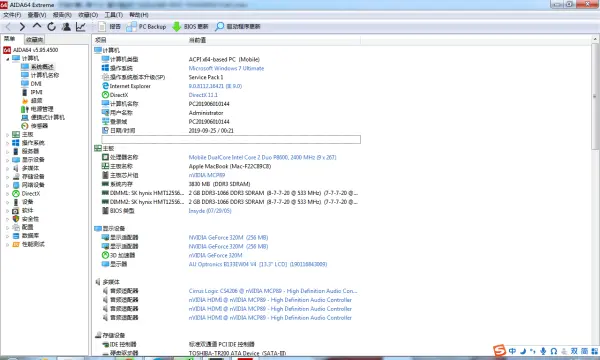
Task: Open the Insyde BIOS type link
Action: pyautogui.click(x=210, y=211)
